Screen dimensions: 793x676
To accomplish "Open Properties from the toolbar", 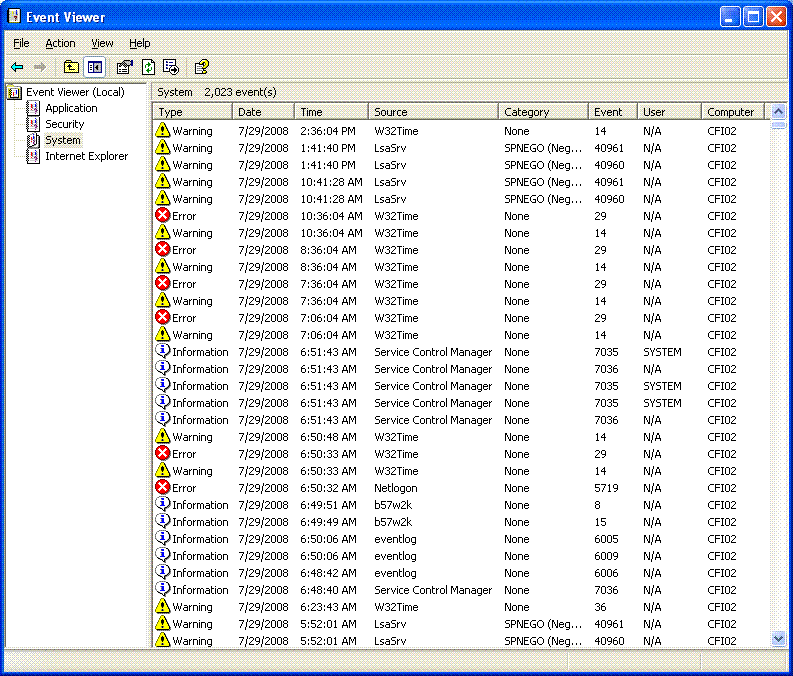I will (x=124, y=67).
